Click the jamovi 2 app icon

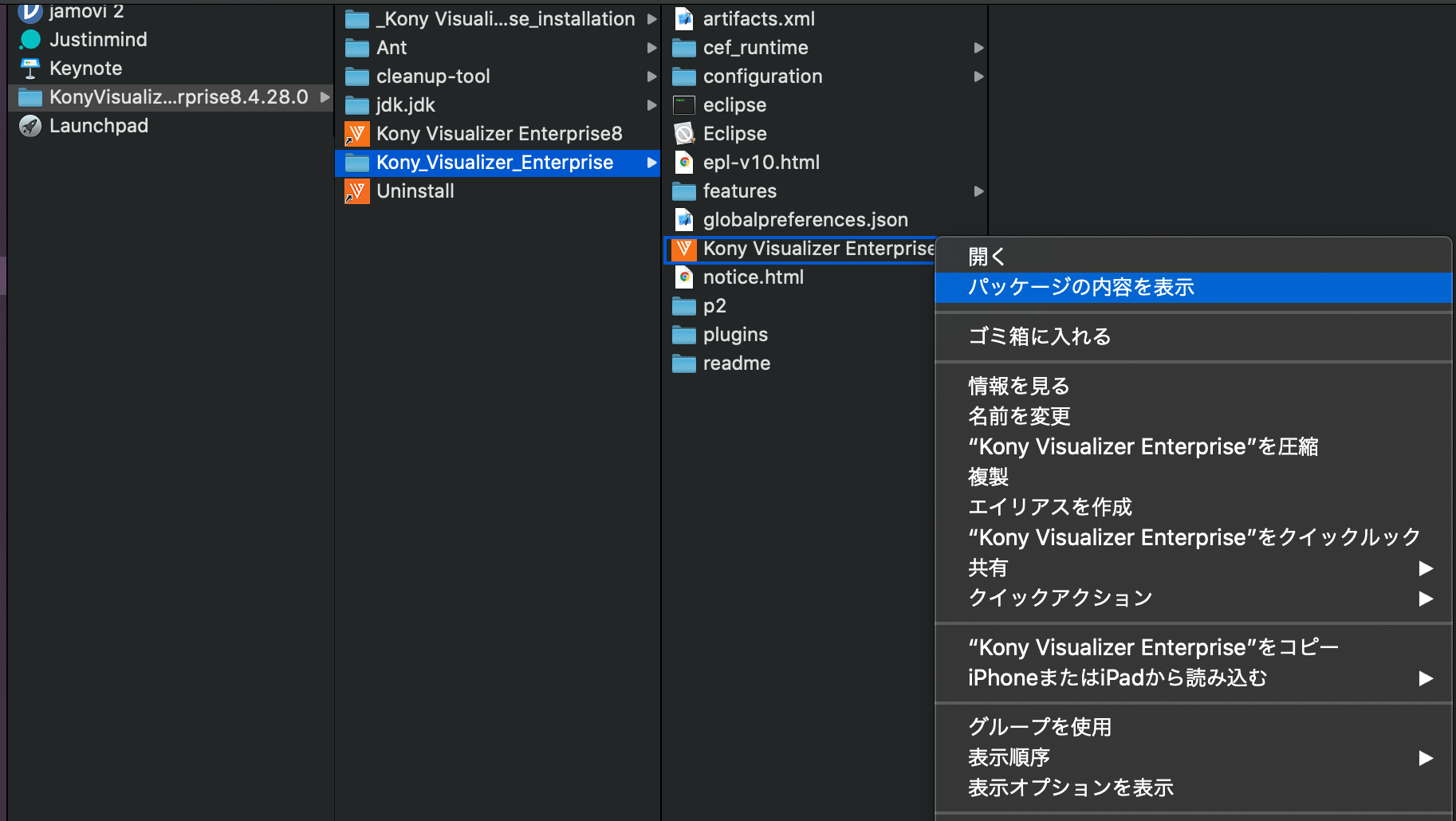tap(30, 11)
